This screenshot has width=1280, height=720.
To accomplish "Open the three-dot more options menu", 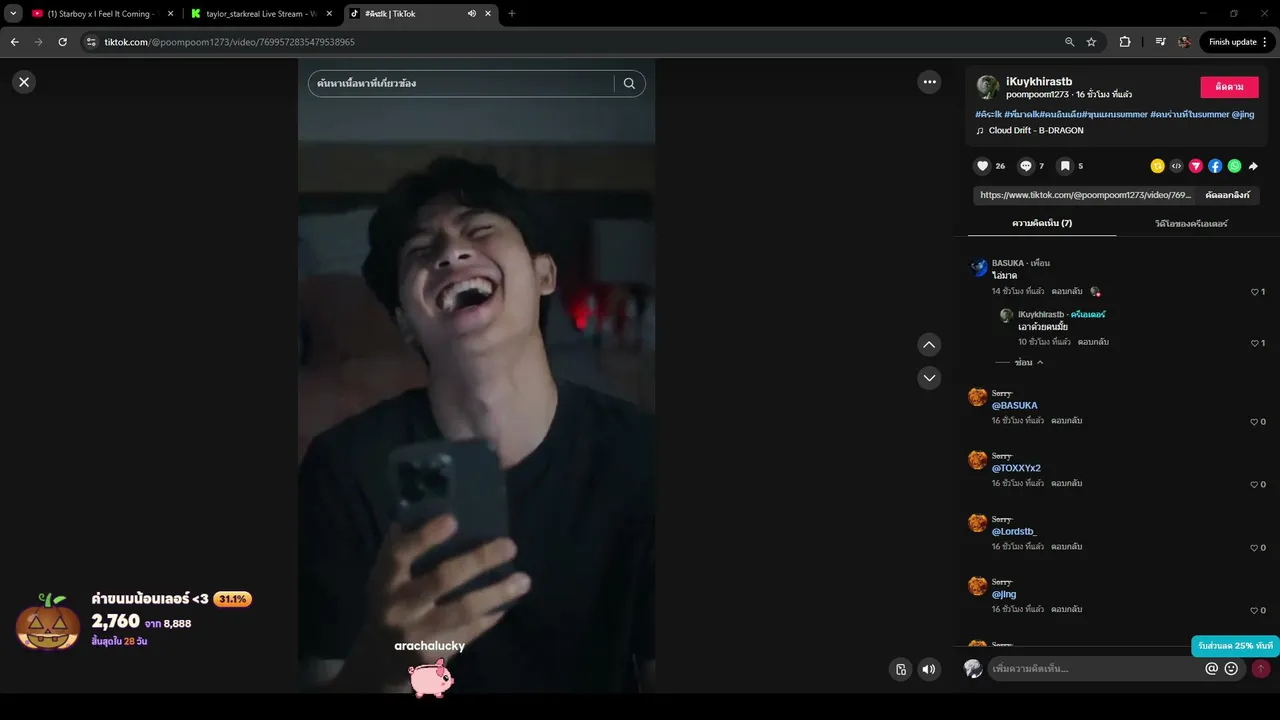I will [x=930, y=82].
